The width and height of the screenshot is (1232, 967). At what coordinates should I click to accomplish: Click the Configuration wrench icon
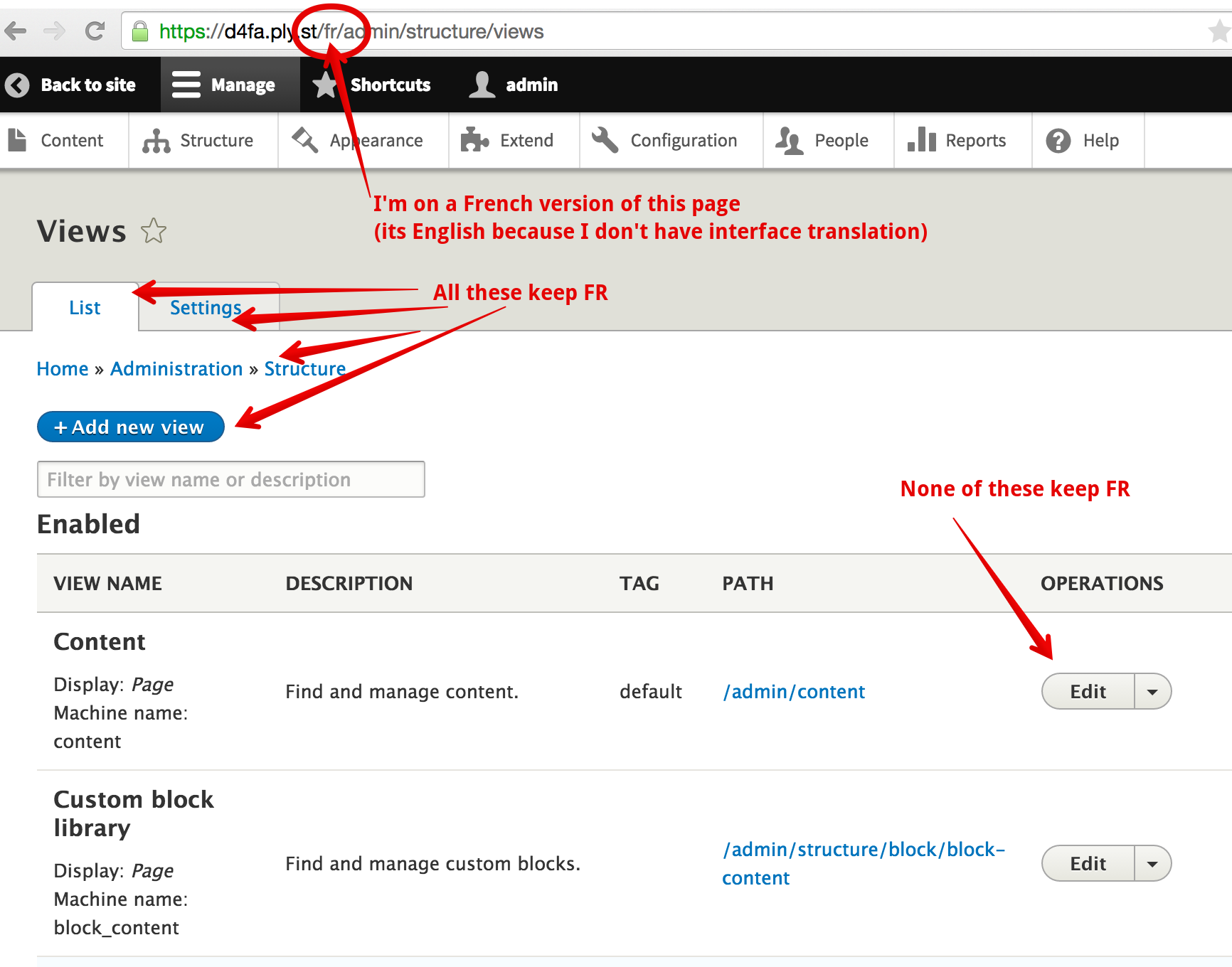[x=605, y=141]
